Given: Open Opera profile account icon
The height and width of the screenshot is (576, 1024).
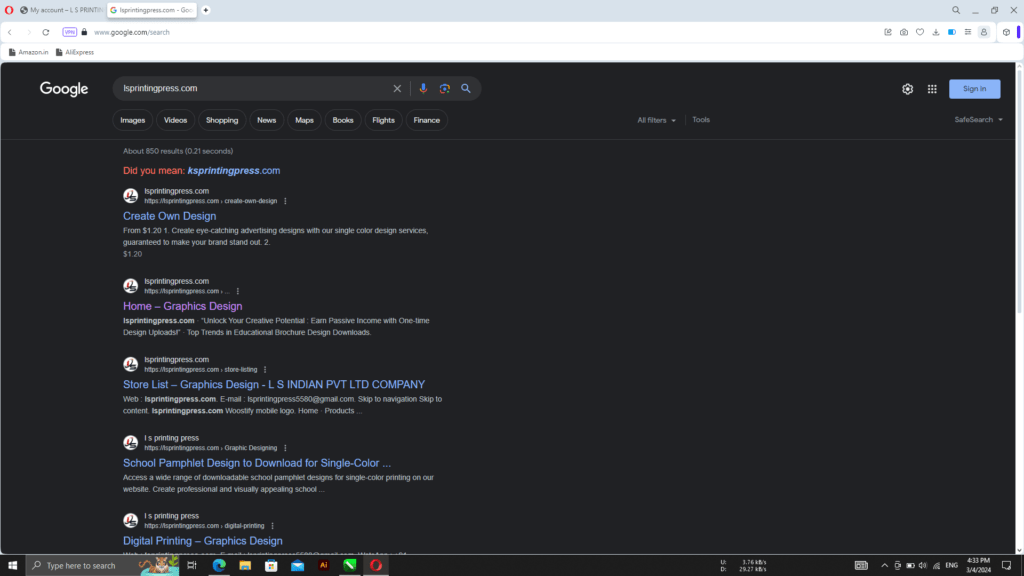Looking at the screenshot, I should [984, 32].
